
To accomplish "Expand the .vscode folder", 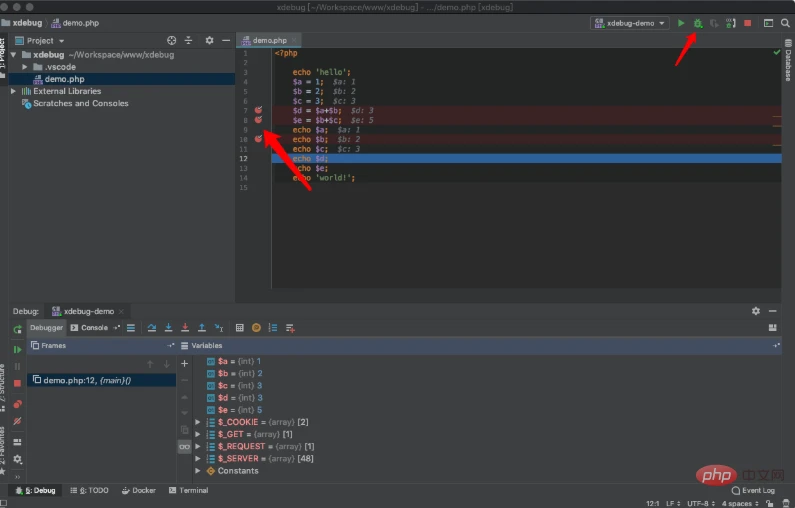I will tap(24, 67).
